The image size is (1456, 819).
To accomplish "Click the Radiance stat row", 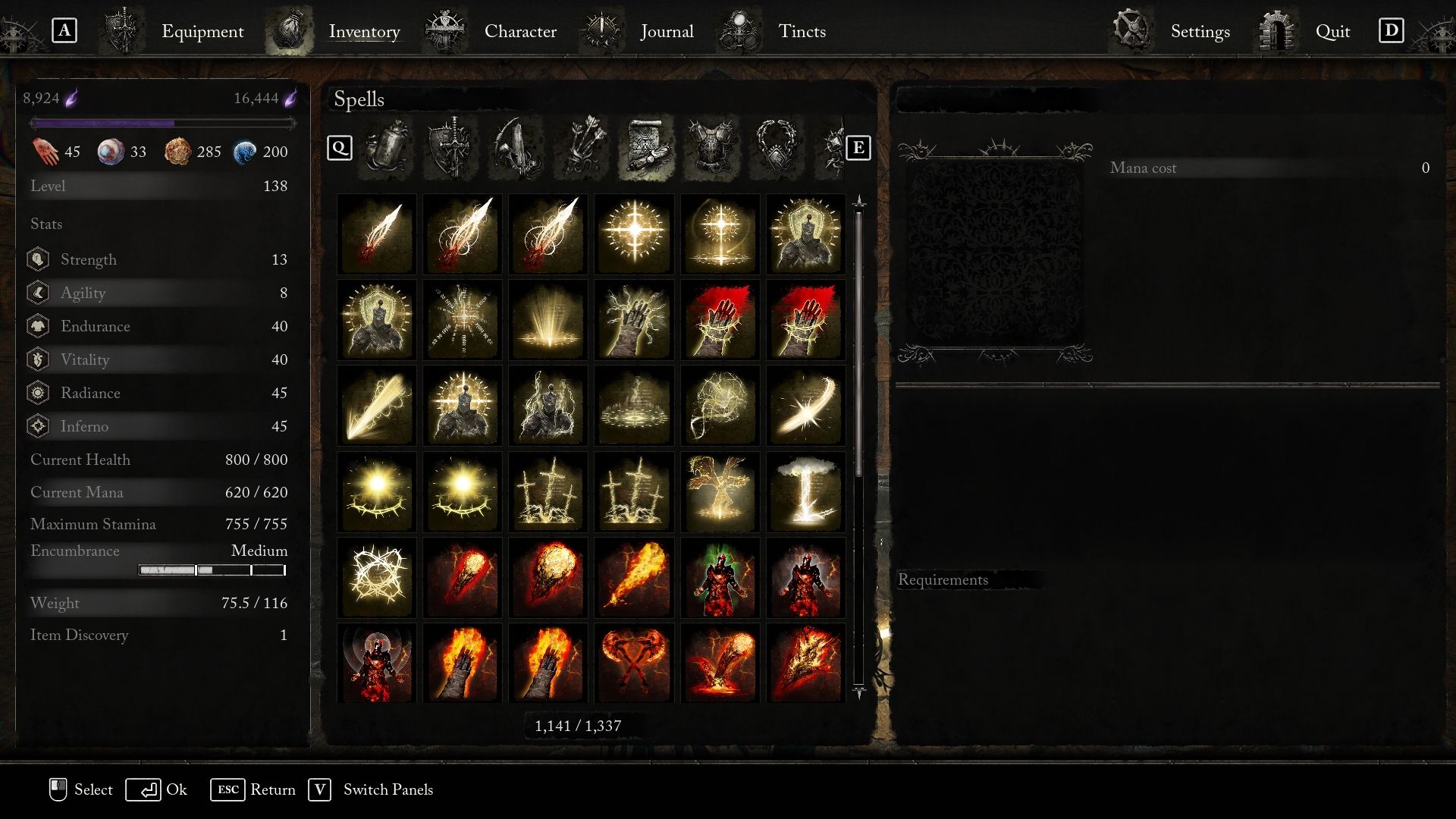I will click(x=158, y=393).
